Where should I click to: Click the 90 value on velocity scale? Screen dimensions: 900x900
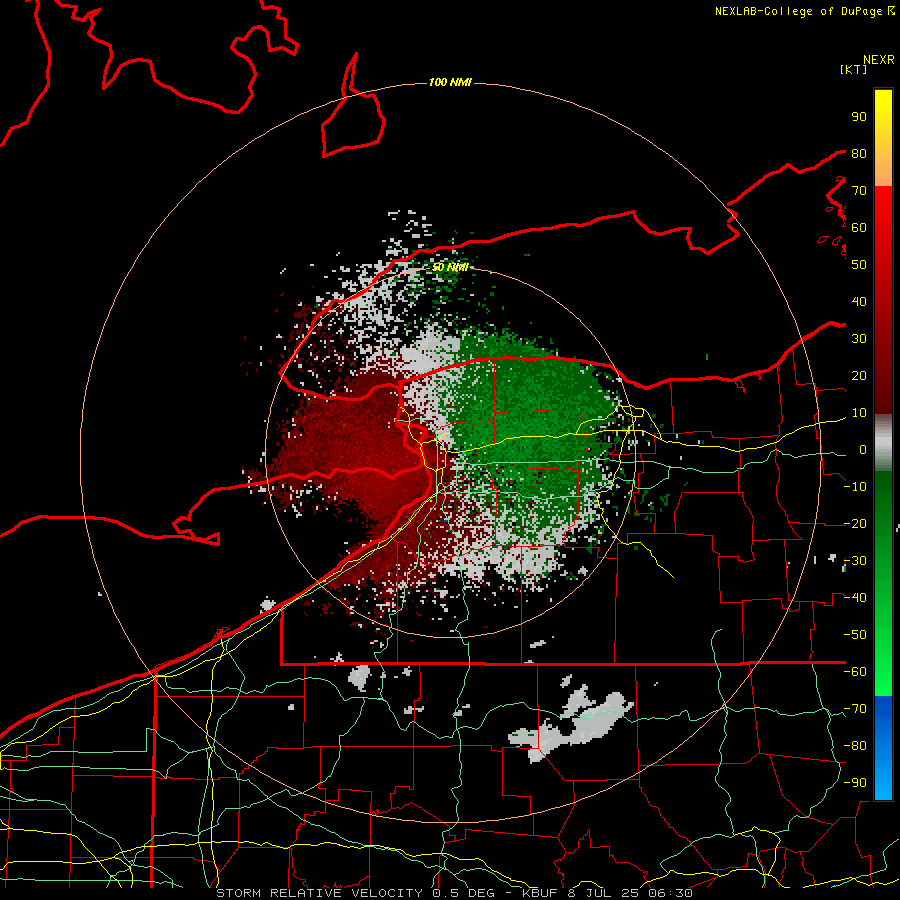859,117
